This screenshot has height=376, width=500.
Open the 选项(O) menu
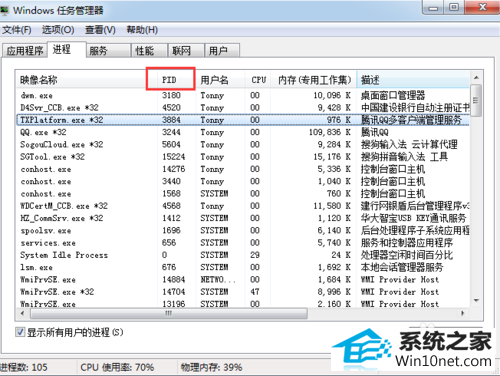click(x=58, y=30)
